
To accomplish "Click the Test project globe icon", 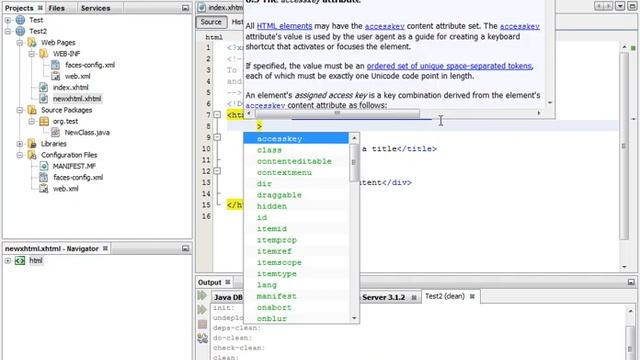I will [20, 20].
